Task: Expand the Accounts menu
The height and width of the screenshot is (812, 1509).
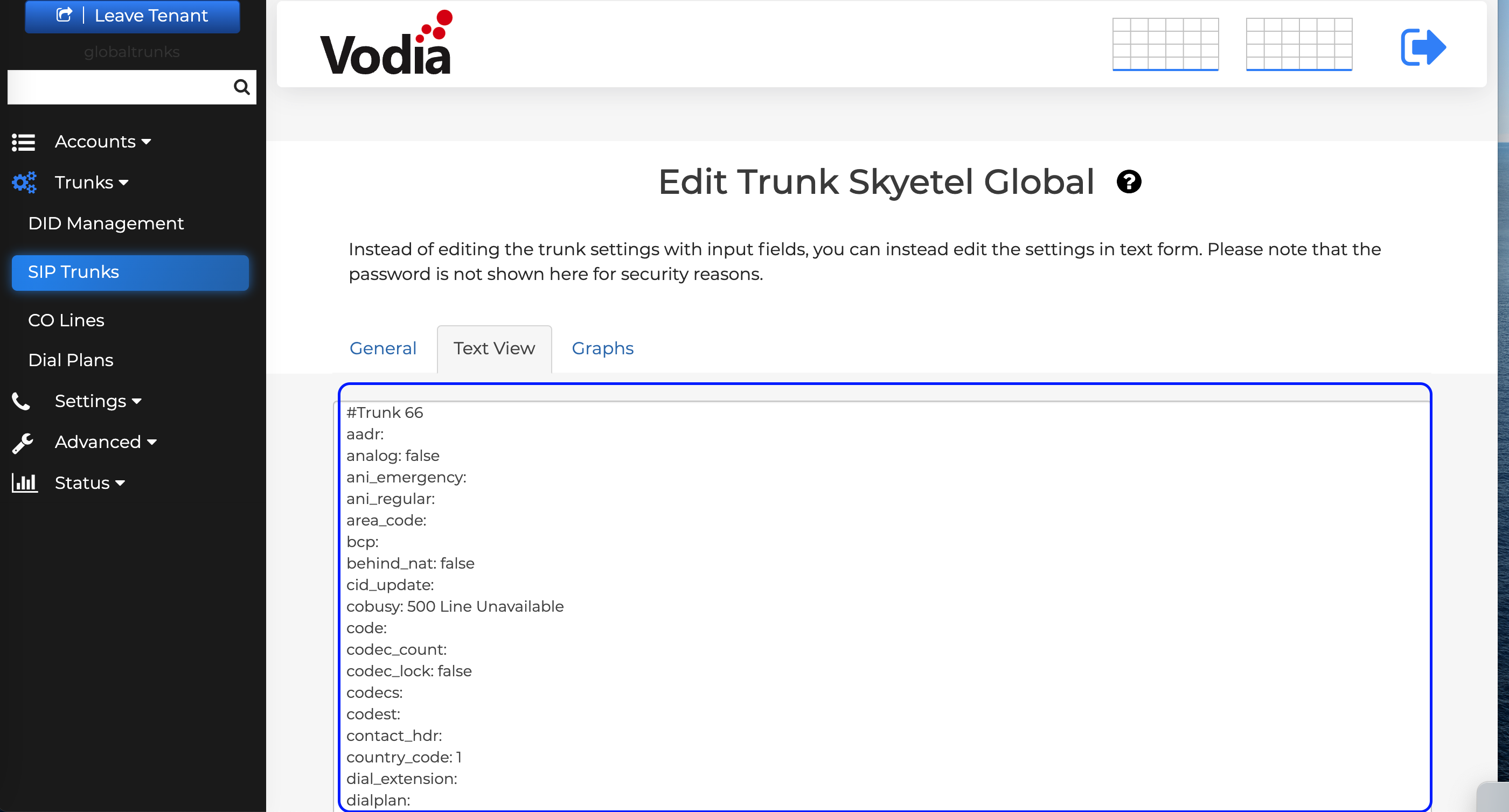Action: tap(103, 142)
